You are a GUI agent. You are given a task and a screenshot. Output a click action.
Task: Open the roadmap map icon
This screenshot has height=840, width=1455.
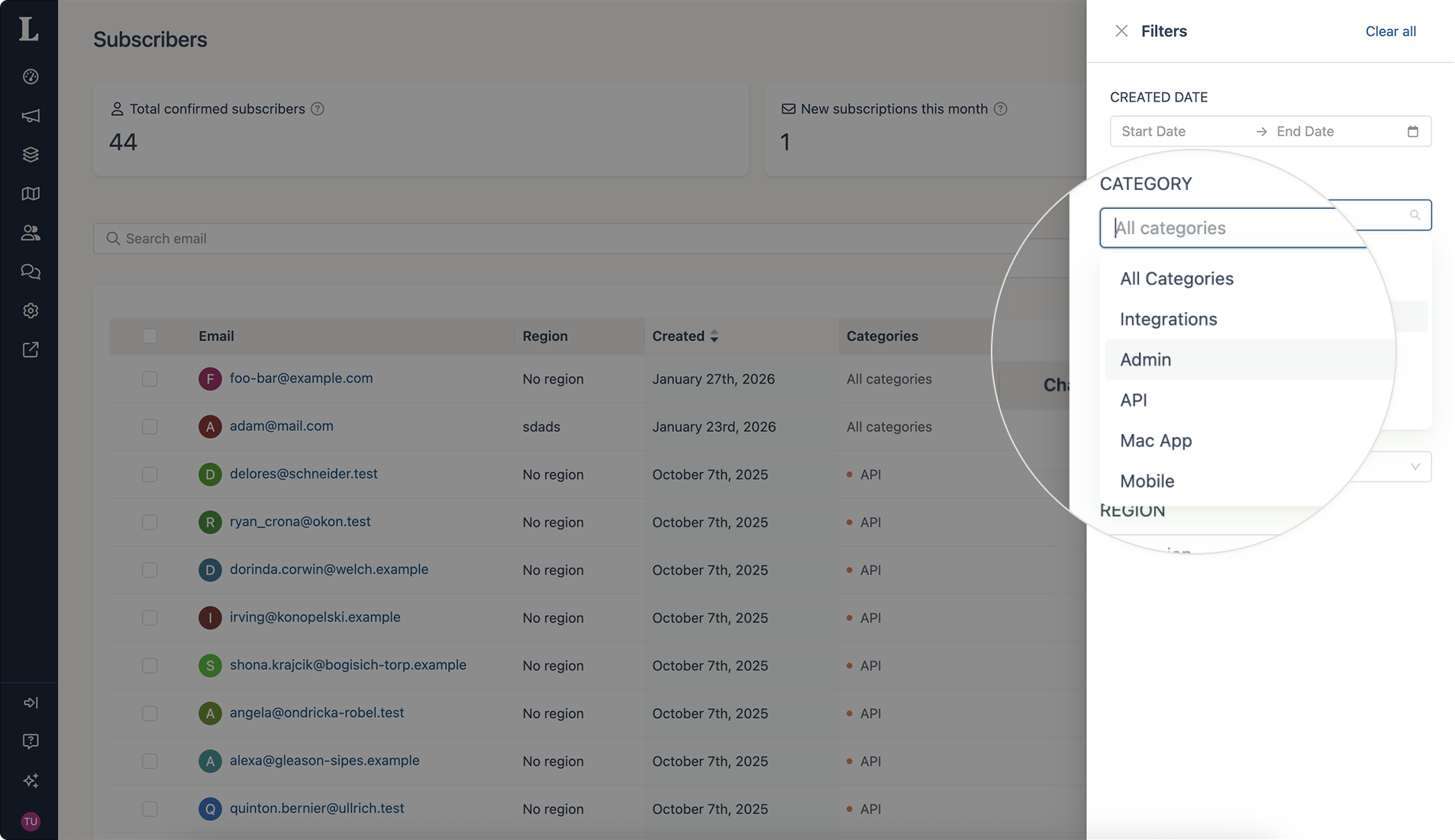31,194
